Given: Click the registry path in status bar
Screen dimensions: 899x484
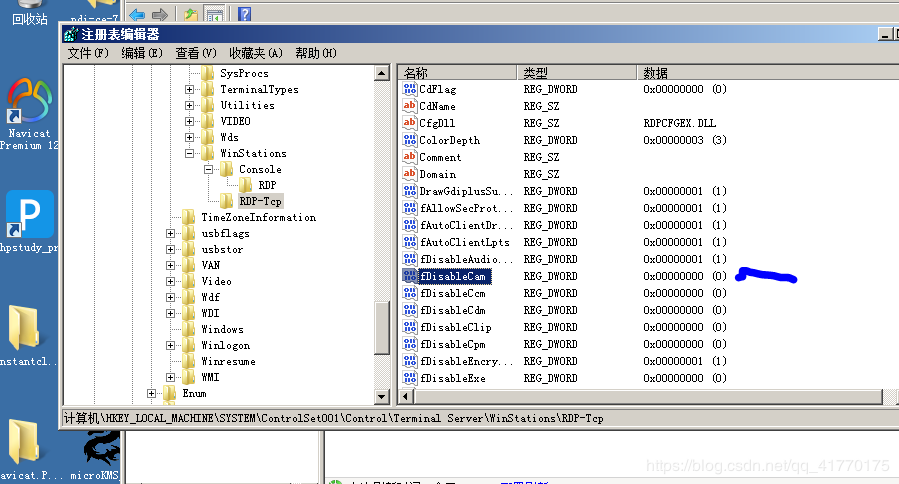Looking at the screenshot, I should click(x=333, y=418).
